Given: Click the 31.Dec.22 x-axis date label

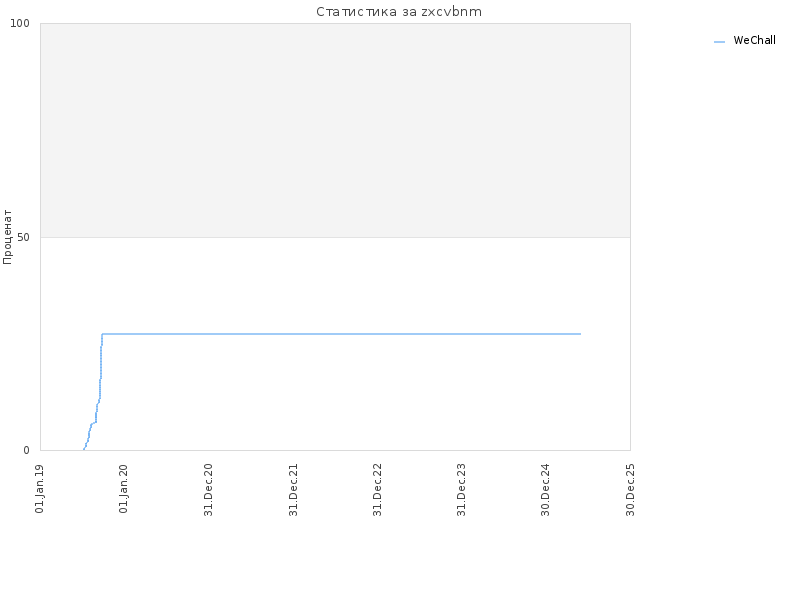Looking at the screenshot, I should (378, 490).
